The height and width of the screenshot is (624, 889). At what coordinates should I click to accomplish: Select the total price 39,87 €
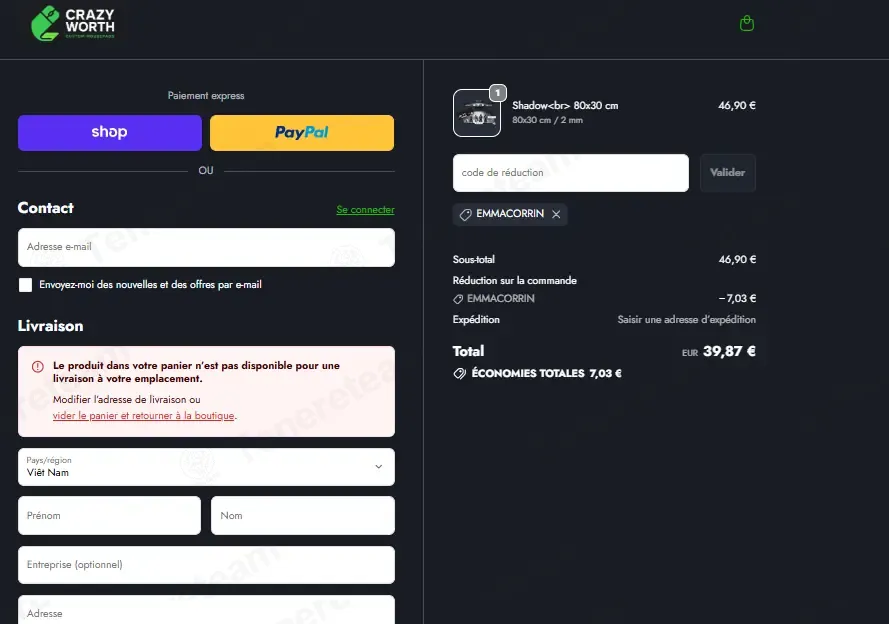[729, 351]
